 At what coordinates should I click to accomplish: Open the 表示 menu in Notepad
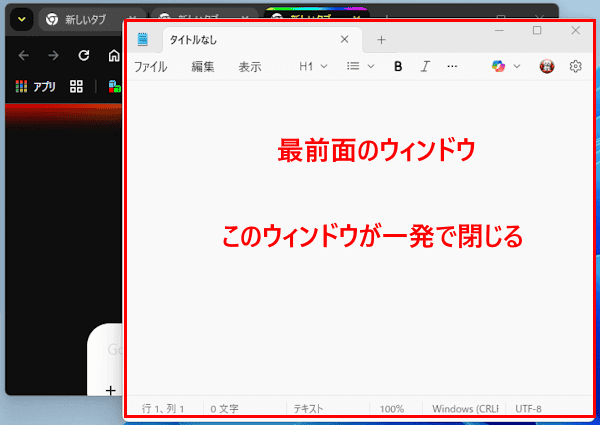point(250,67)
